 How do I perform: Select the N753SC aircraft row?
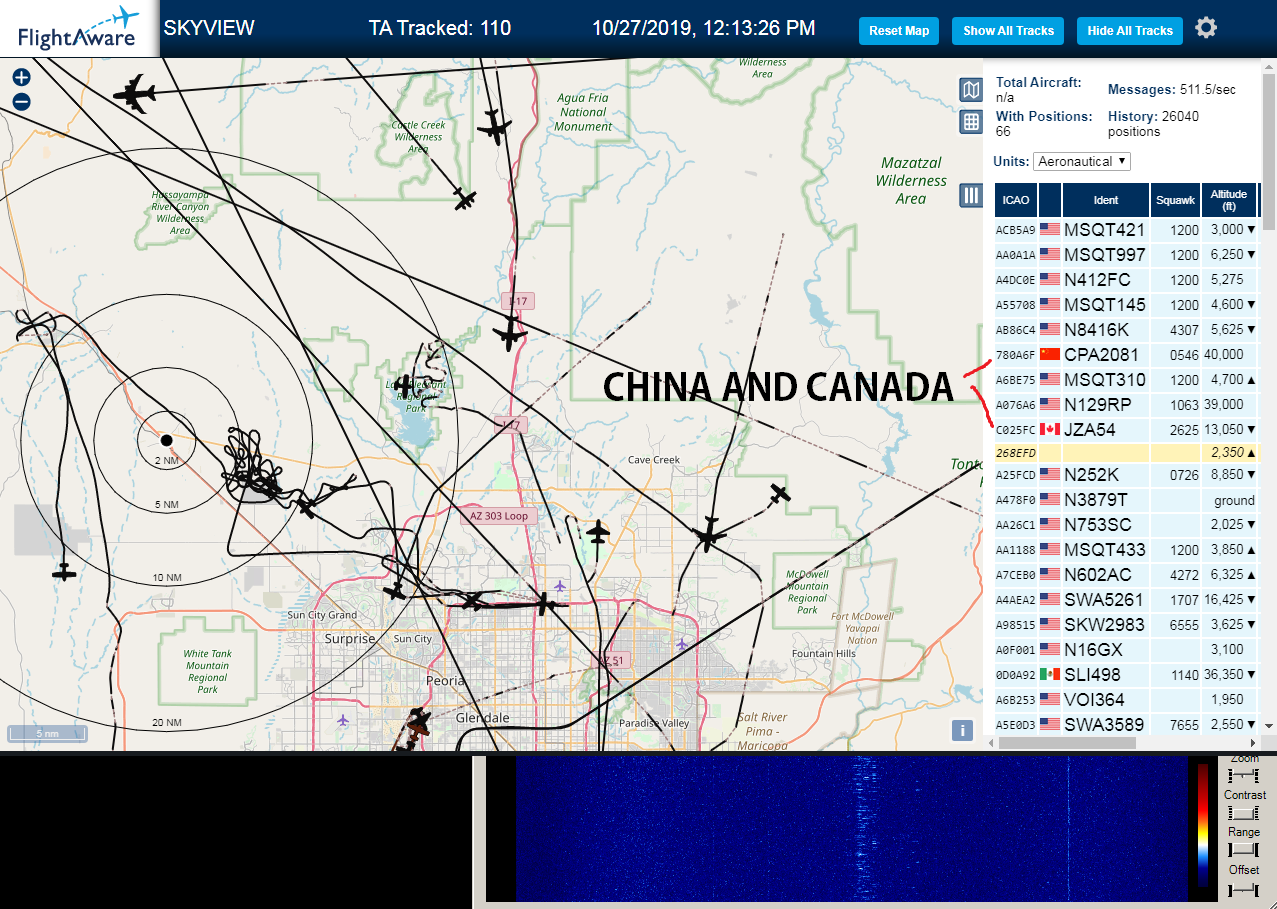point(1126,524)
